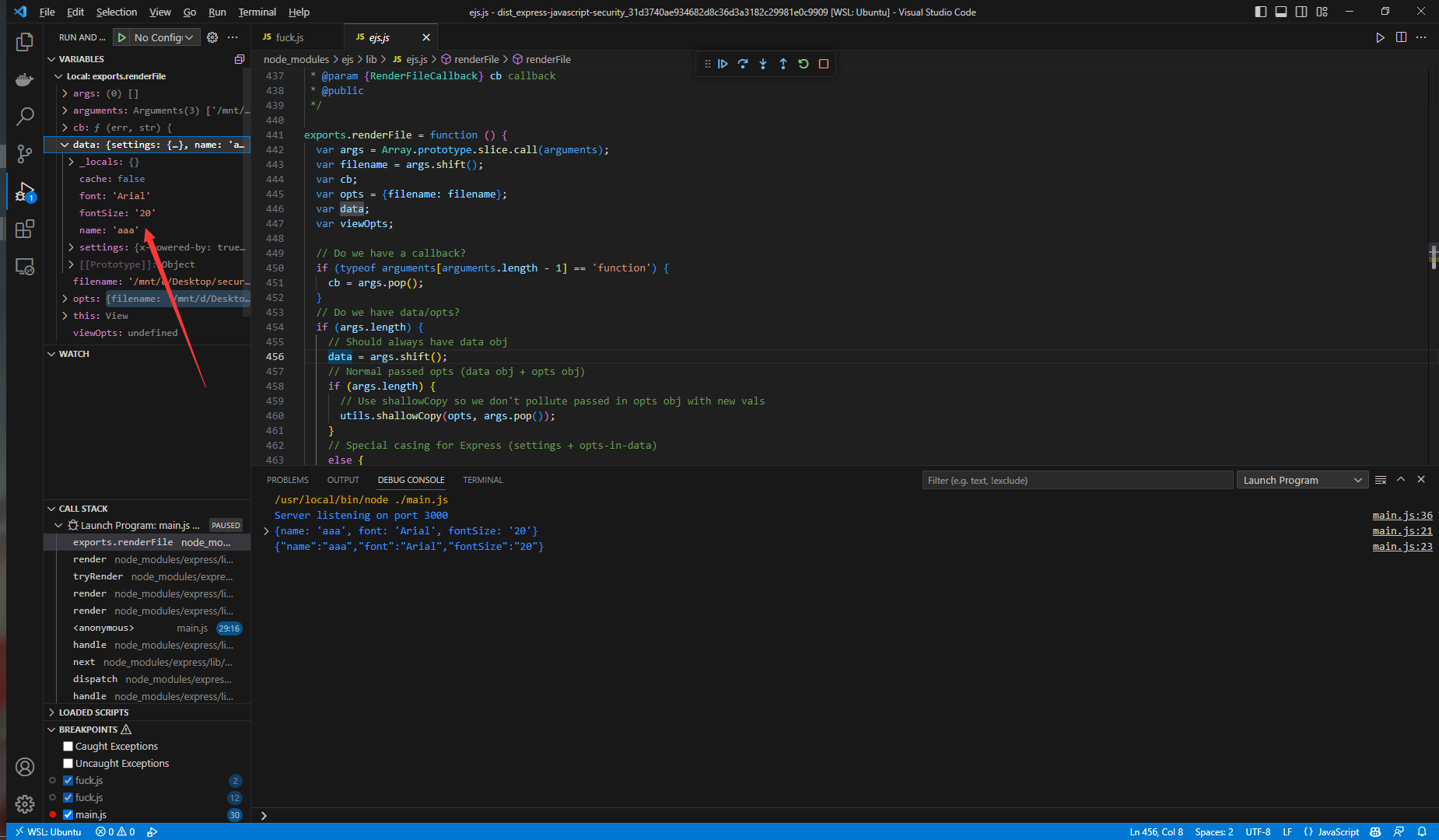Open the Explorer view in activity bar
Screen dimensions: 1439x840
pos(25,41)
